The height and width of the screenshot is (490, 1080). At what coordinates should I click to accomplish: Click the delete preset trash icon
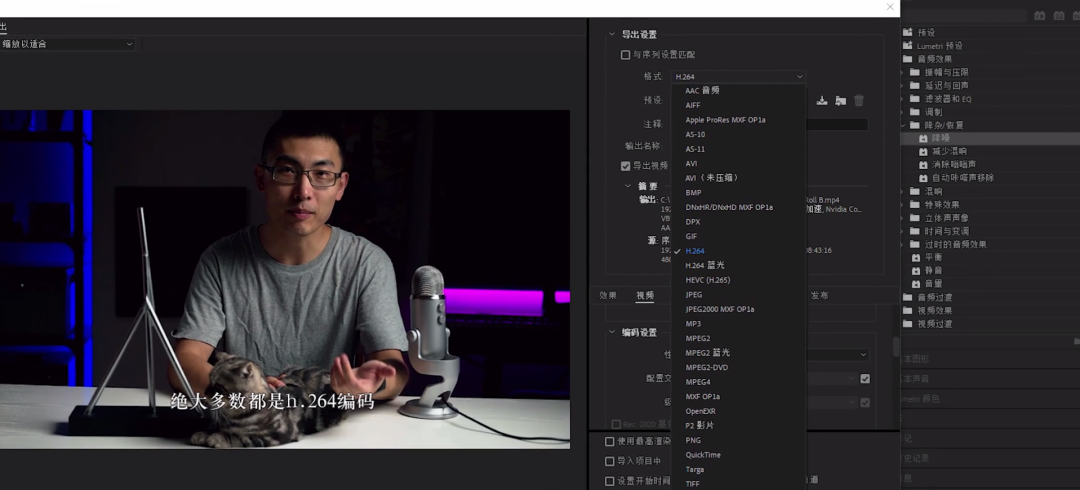click(x=858, y=100)
